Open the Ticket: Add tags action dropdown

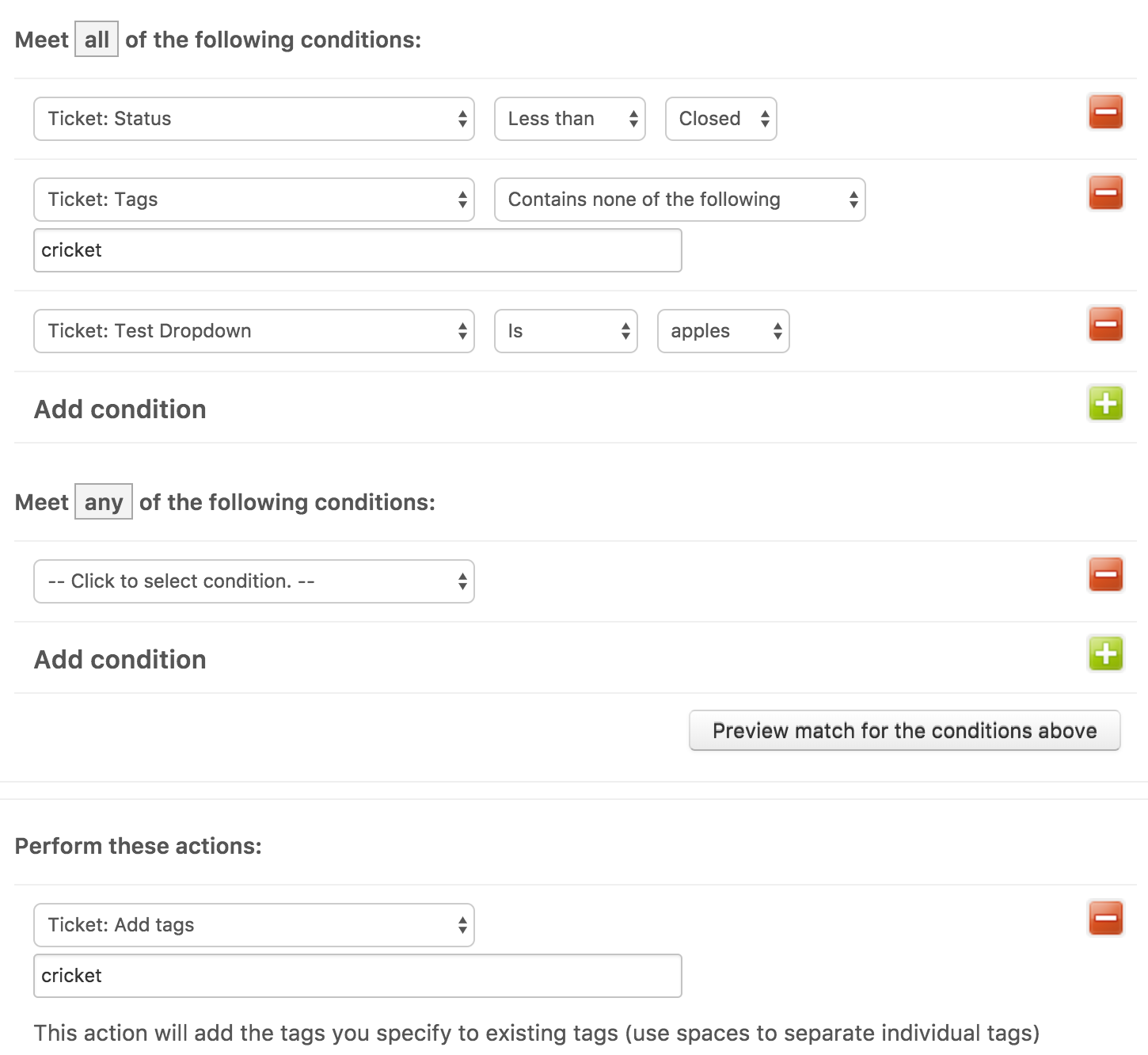tap(253, 925)
